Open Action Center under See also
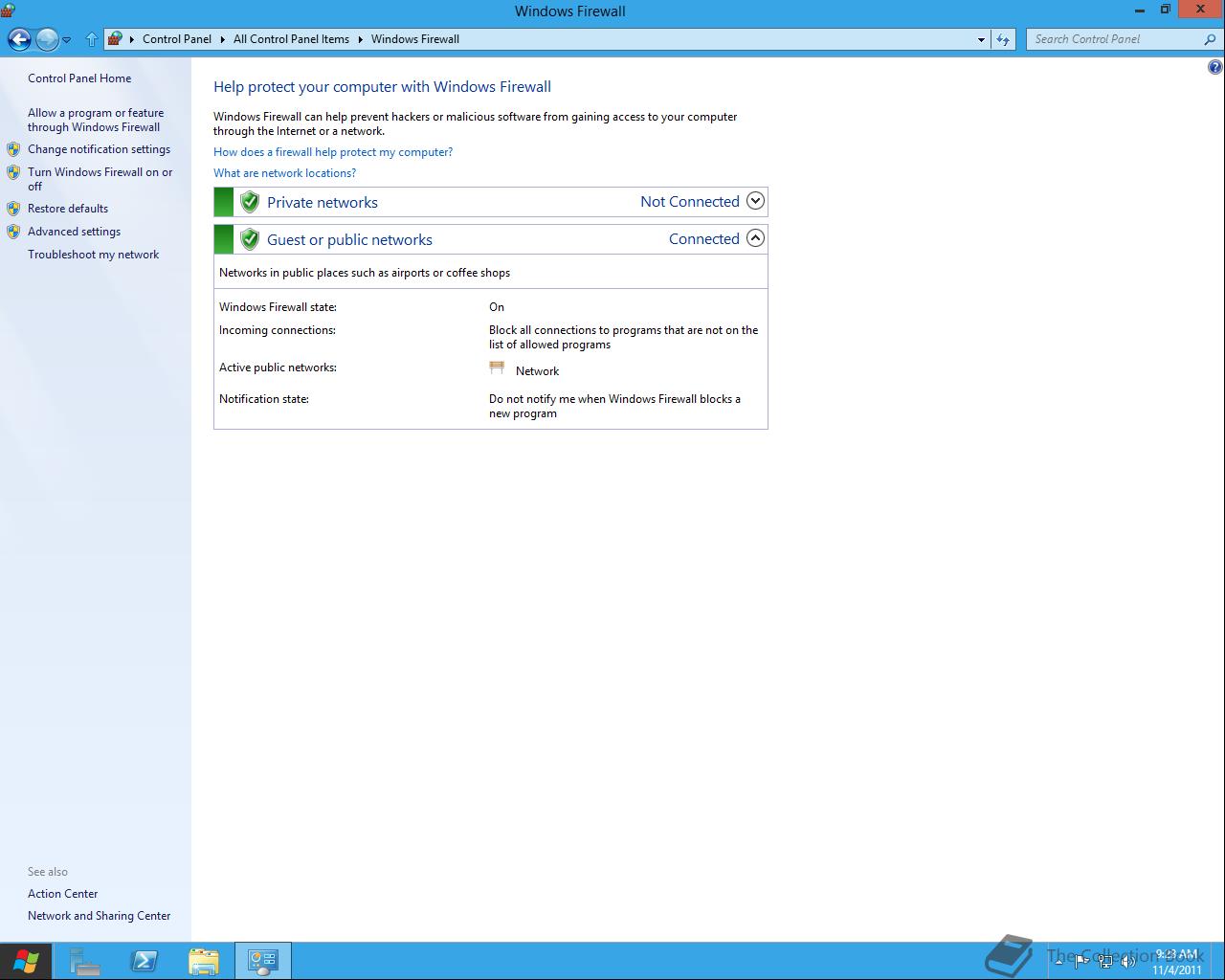Screen dimensions: 1225x980 62,894
